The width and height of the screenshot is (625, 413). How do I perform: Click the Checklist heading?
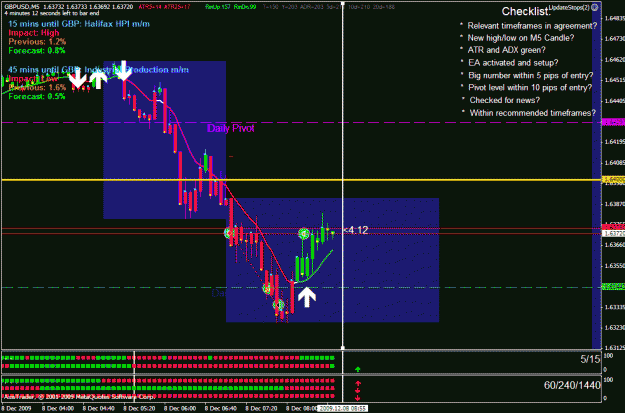525,12
